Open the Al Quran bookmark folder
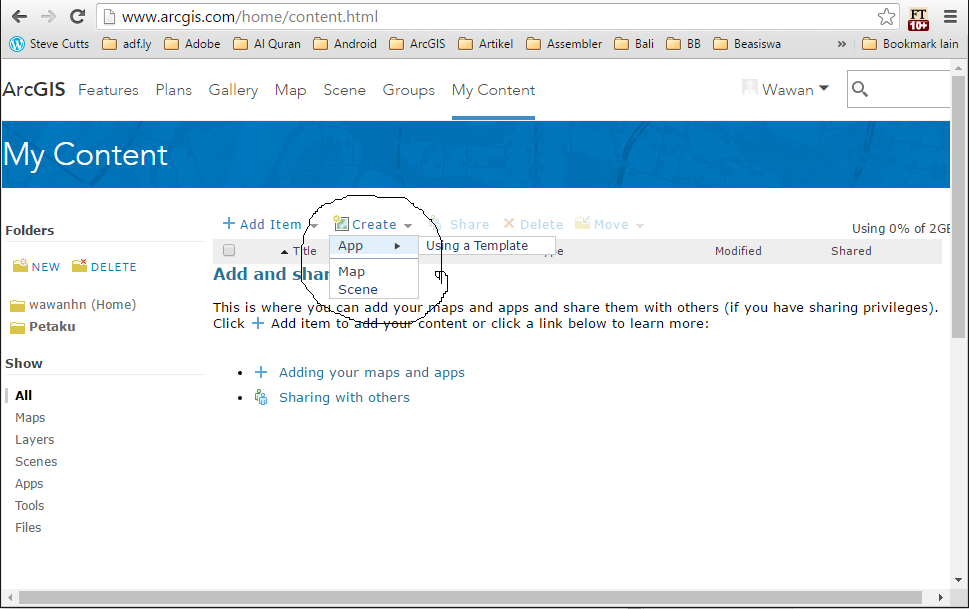 tap(267, 44)
